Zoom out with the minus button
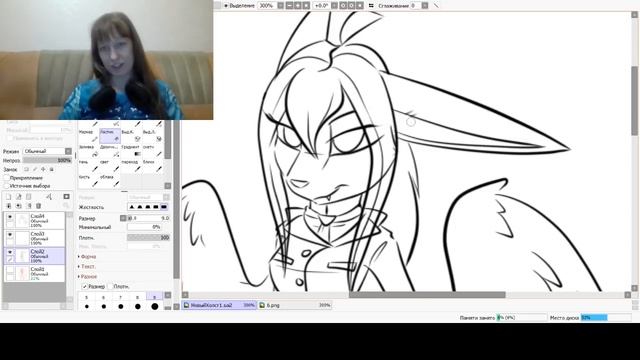 [289, 6]
